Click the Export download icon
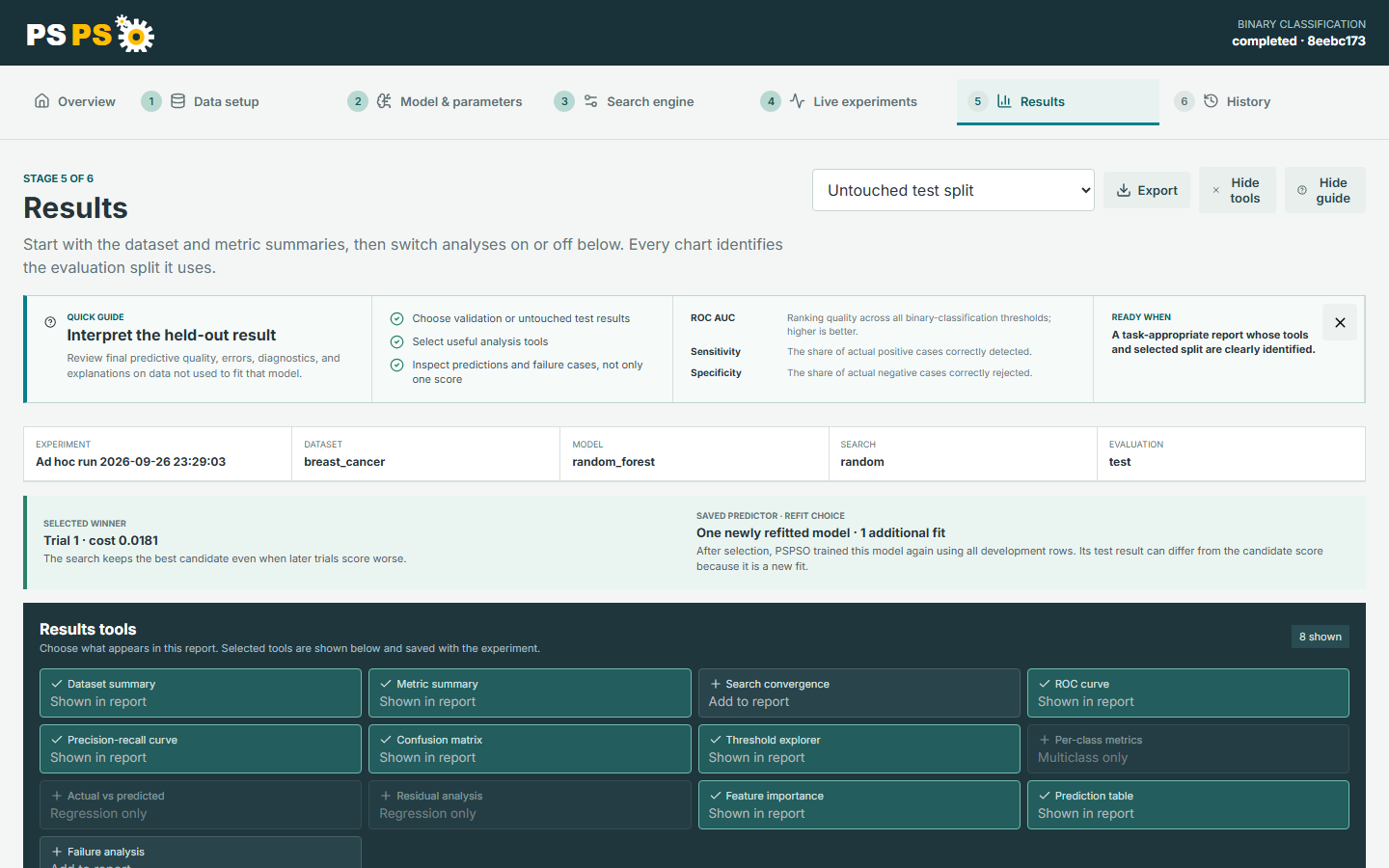 tap(1124, 190)
